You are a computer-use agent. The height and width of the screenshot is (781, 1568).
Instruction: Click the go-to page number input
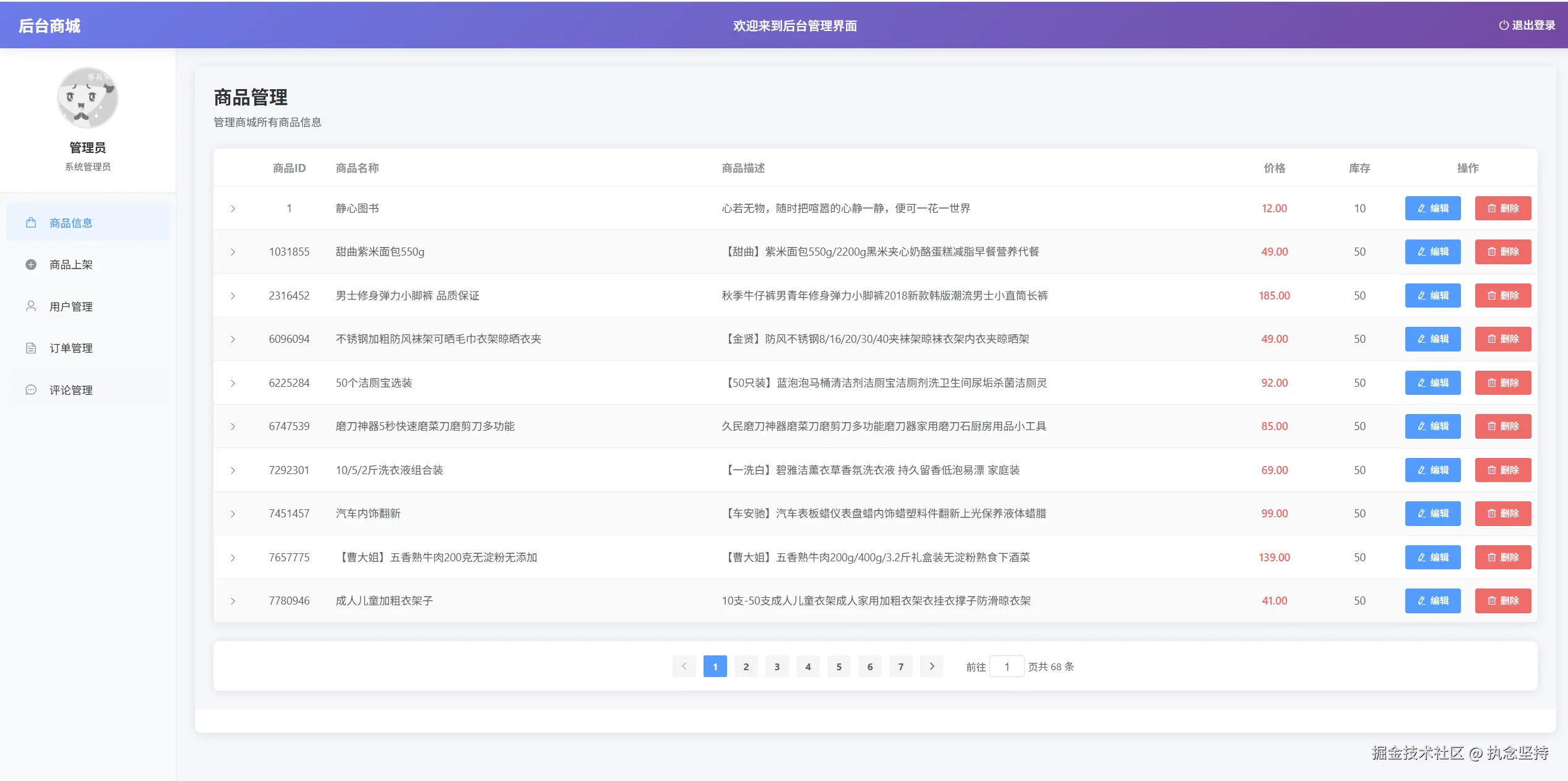(1007, 667)
